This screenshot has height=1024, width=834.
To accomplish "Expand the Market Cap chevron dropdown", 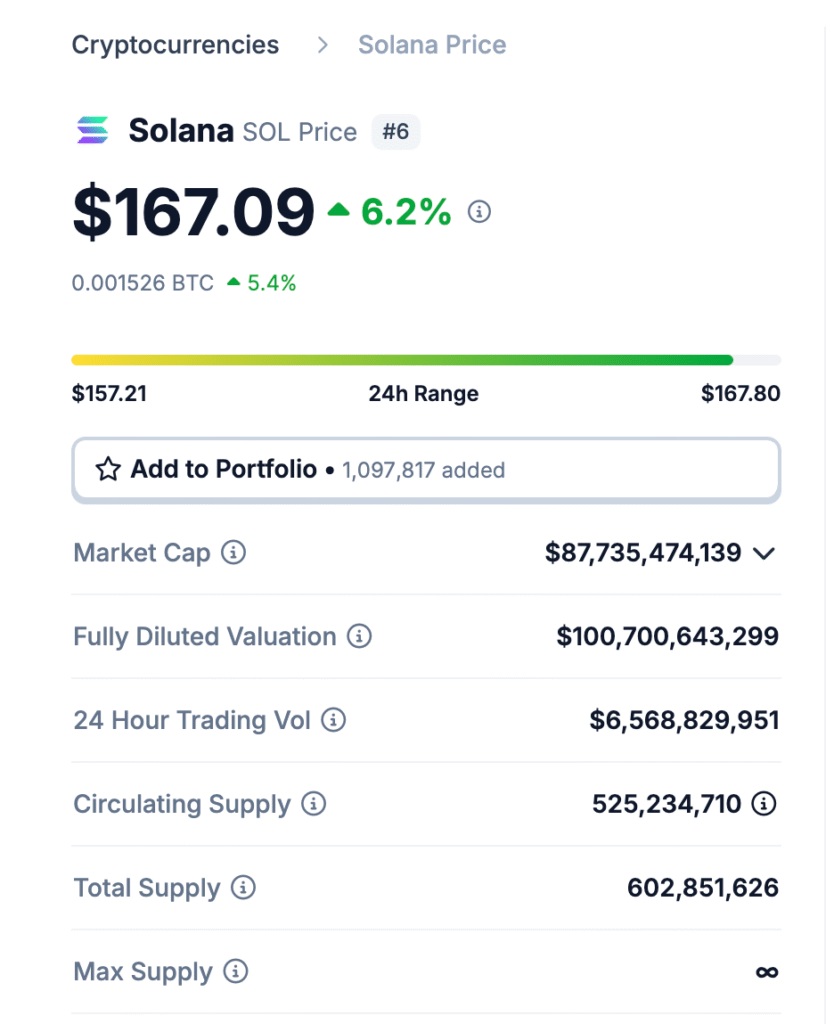I will (x=763, y=554).
